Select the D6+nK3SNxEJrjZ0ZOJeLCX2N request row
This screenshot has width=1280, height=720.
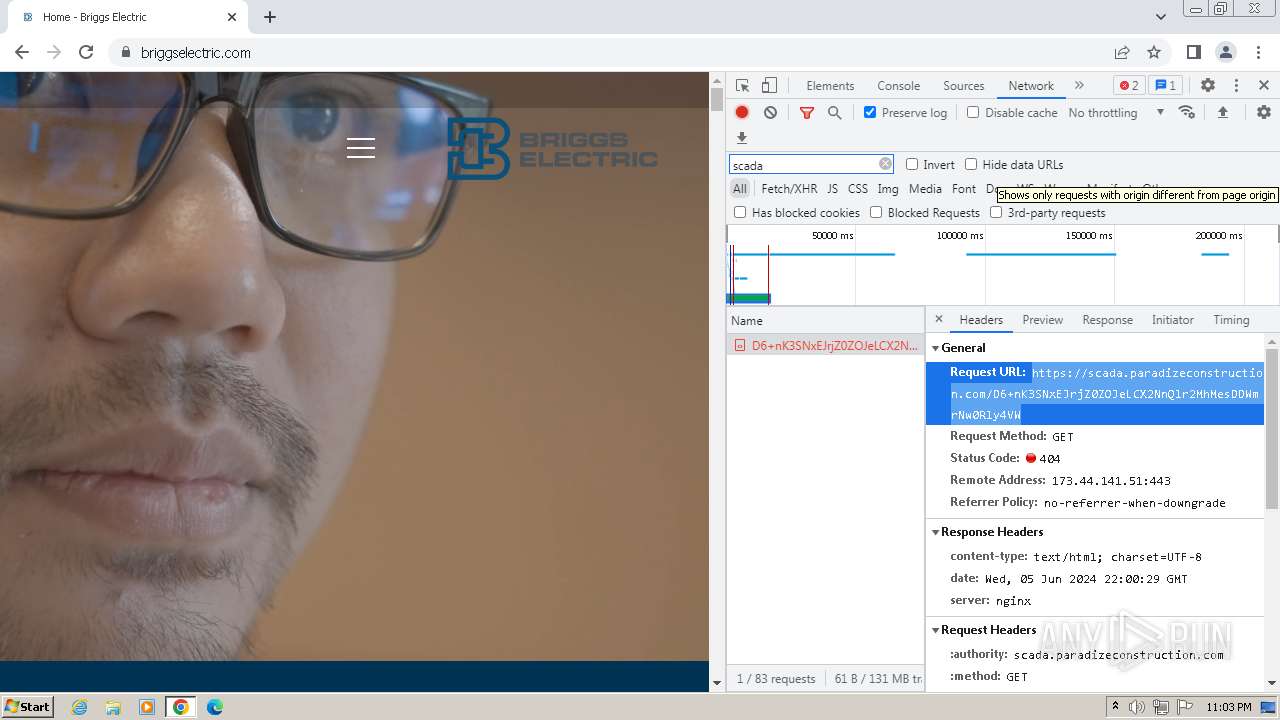point(826,345)
